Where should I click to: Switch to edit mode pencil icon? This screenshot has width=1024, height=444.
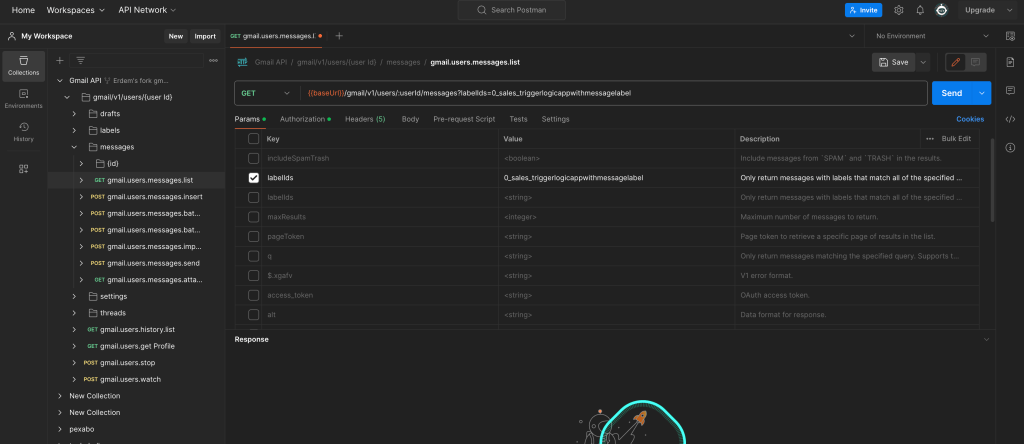(956, 62)
